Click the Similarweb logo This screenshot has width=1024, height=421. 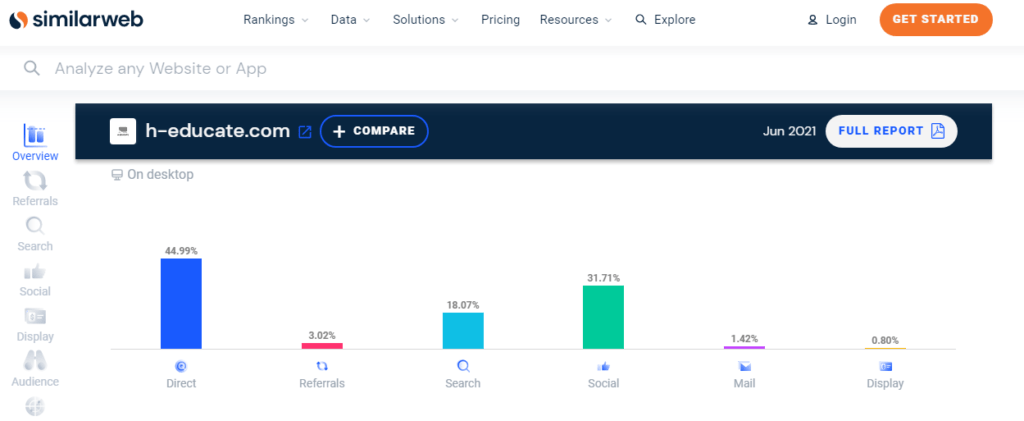(x=76, y=20)
